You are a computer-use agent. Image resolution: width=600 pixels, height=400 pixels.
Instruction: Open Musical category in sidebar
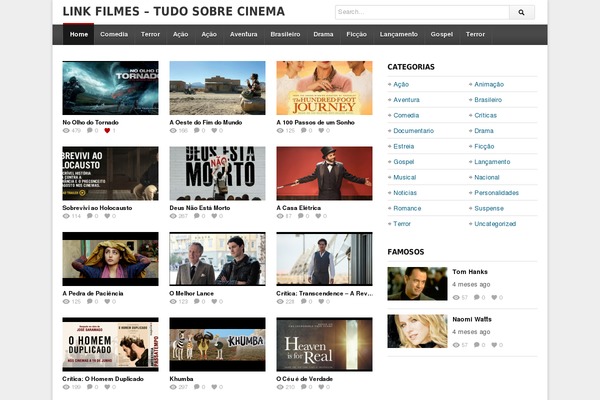coord(404,177)
